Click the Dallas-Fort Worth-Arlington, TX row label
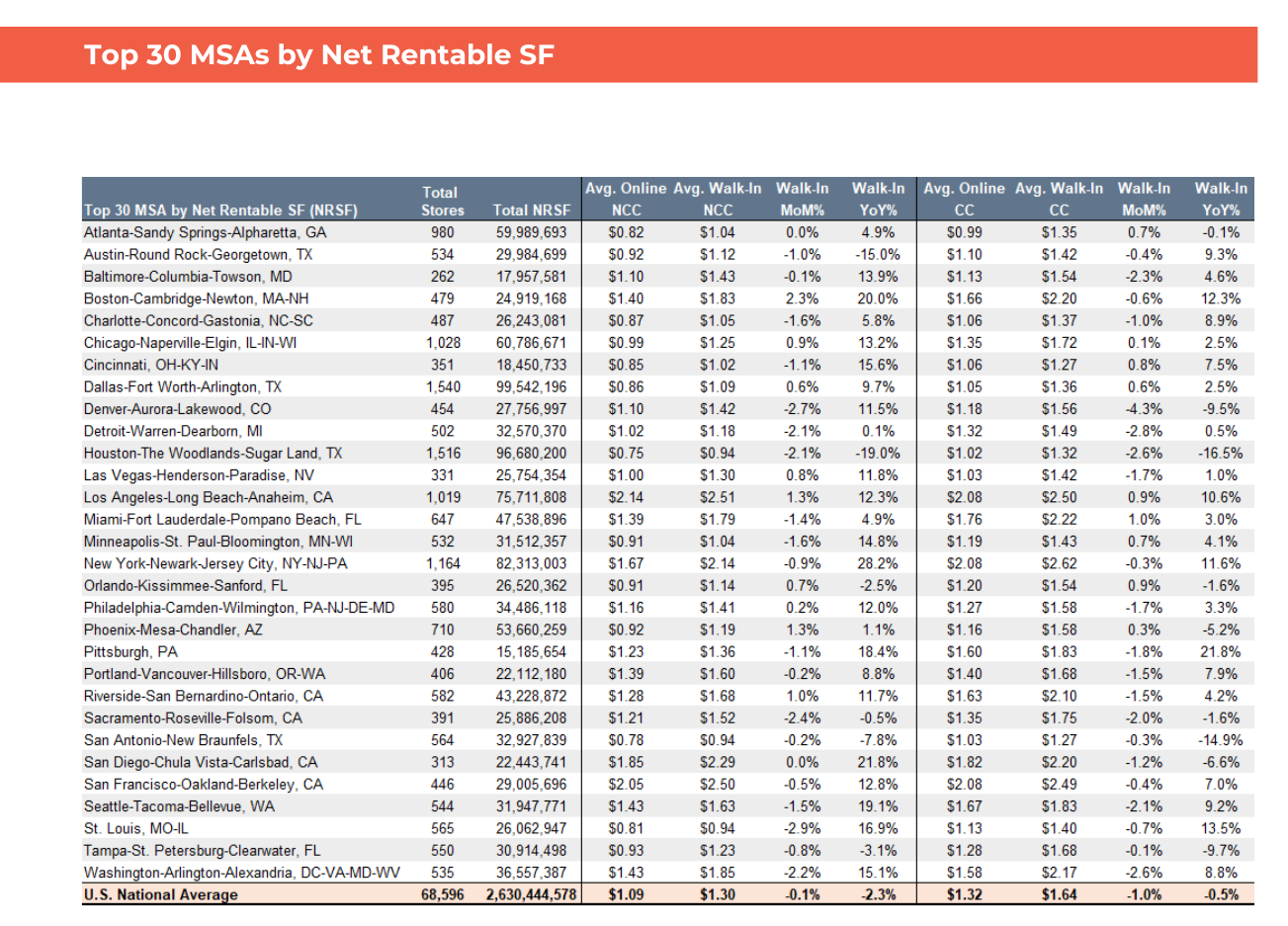 [183, 386]
